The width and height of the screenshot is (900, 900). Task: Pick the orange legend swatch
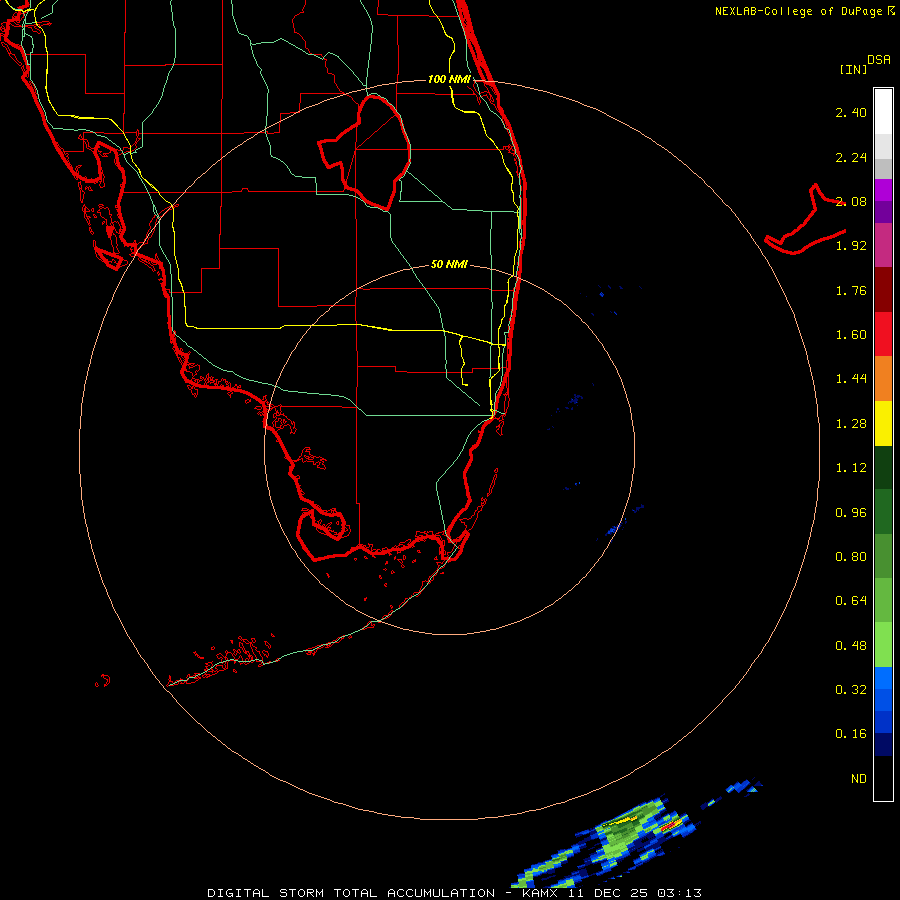click(883, 379)
